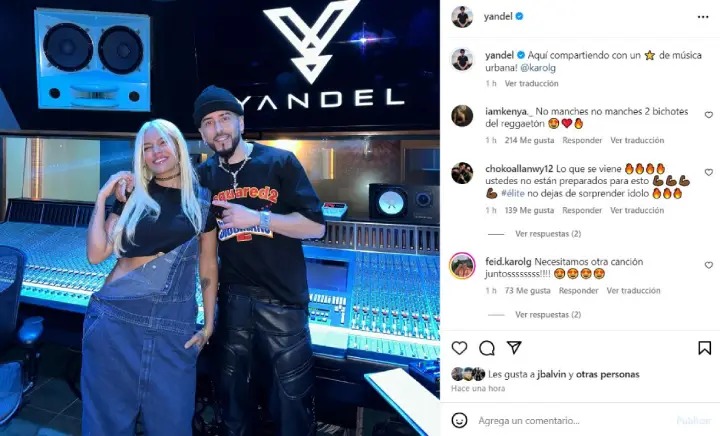Screen dimensions: 720x436
Task: Open jbalvin's profile from likes
Action: [551, 374]
